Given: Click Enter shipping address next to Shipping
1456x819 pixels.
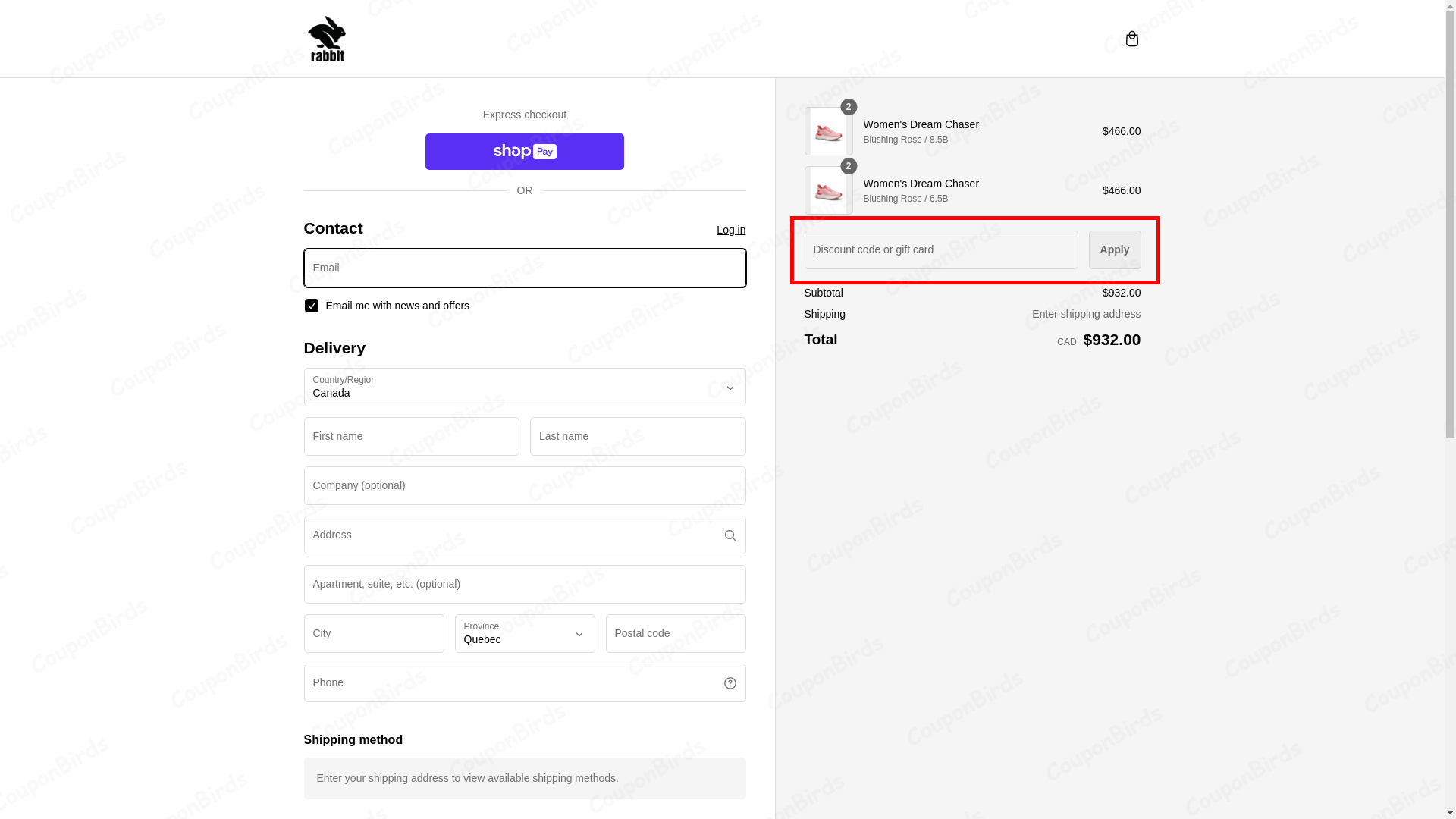Looking at the screenshot, I should [1086, 314].
